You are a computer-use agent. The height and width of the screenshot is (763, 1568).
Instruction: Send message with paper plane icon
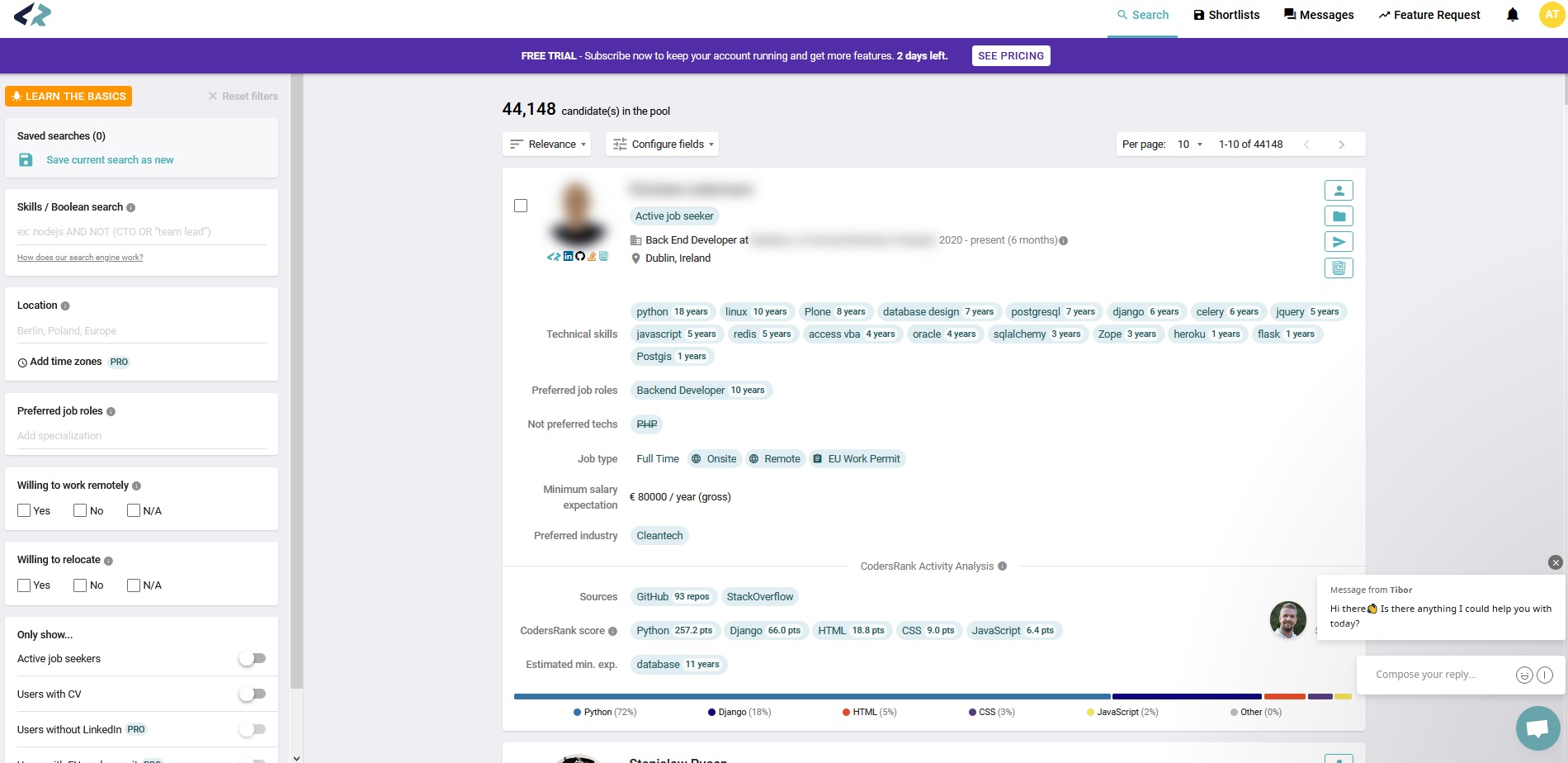1339,242
